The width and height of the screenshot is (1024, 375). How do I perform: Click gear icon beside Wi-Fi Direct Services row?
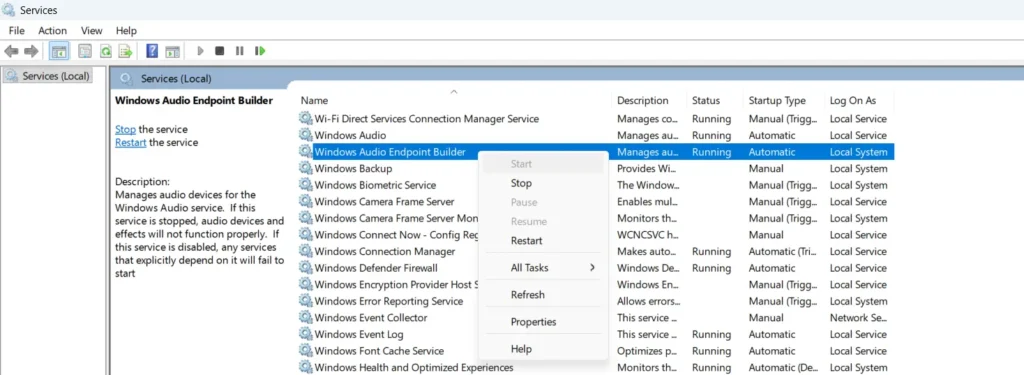coord(306,119)
